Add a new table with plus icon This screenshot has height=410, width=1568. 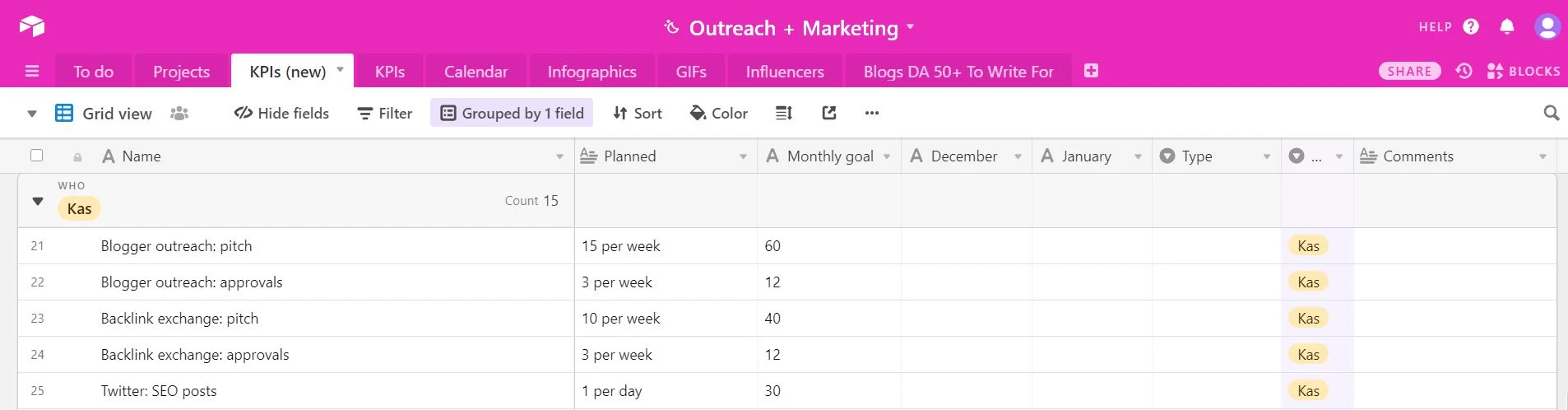pos(1091,71)
